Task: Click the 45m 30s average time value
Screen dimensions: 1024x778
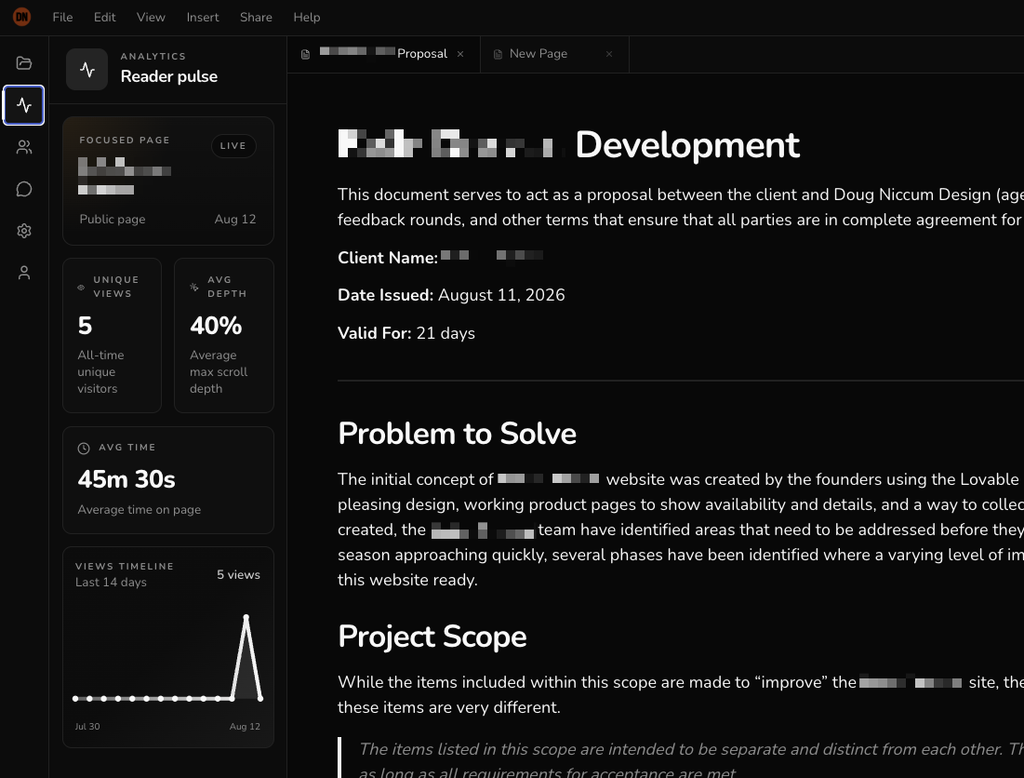Action: pyautogui.click(x=127, y=479)
